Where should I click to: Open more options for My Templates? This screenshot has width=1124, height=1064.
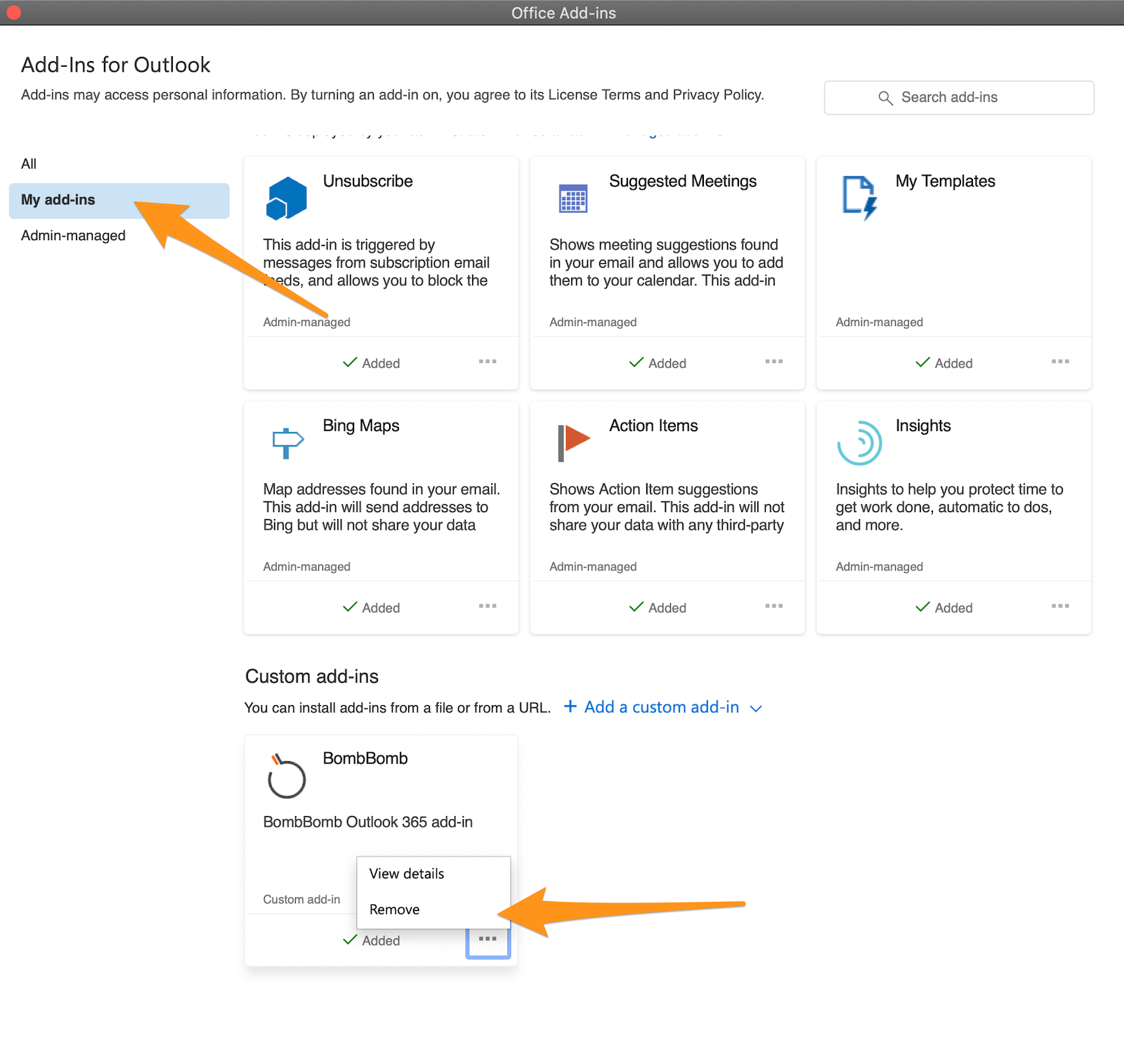[1061, 362]
